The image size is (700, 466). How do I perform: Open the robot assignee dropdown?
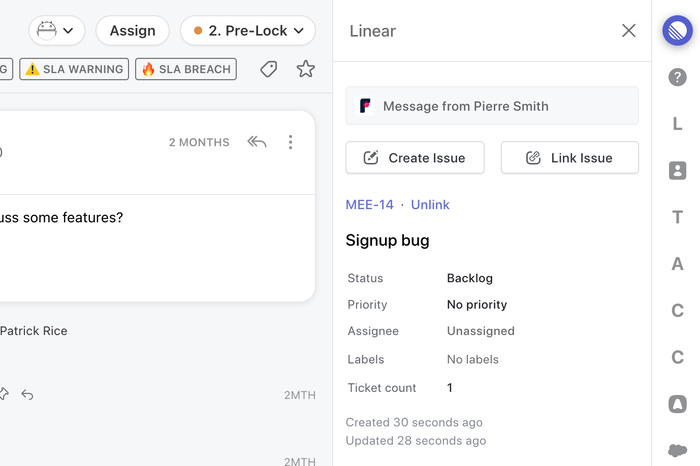(x=57, y=30)
